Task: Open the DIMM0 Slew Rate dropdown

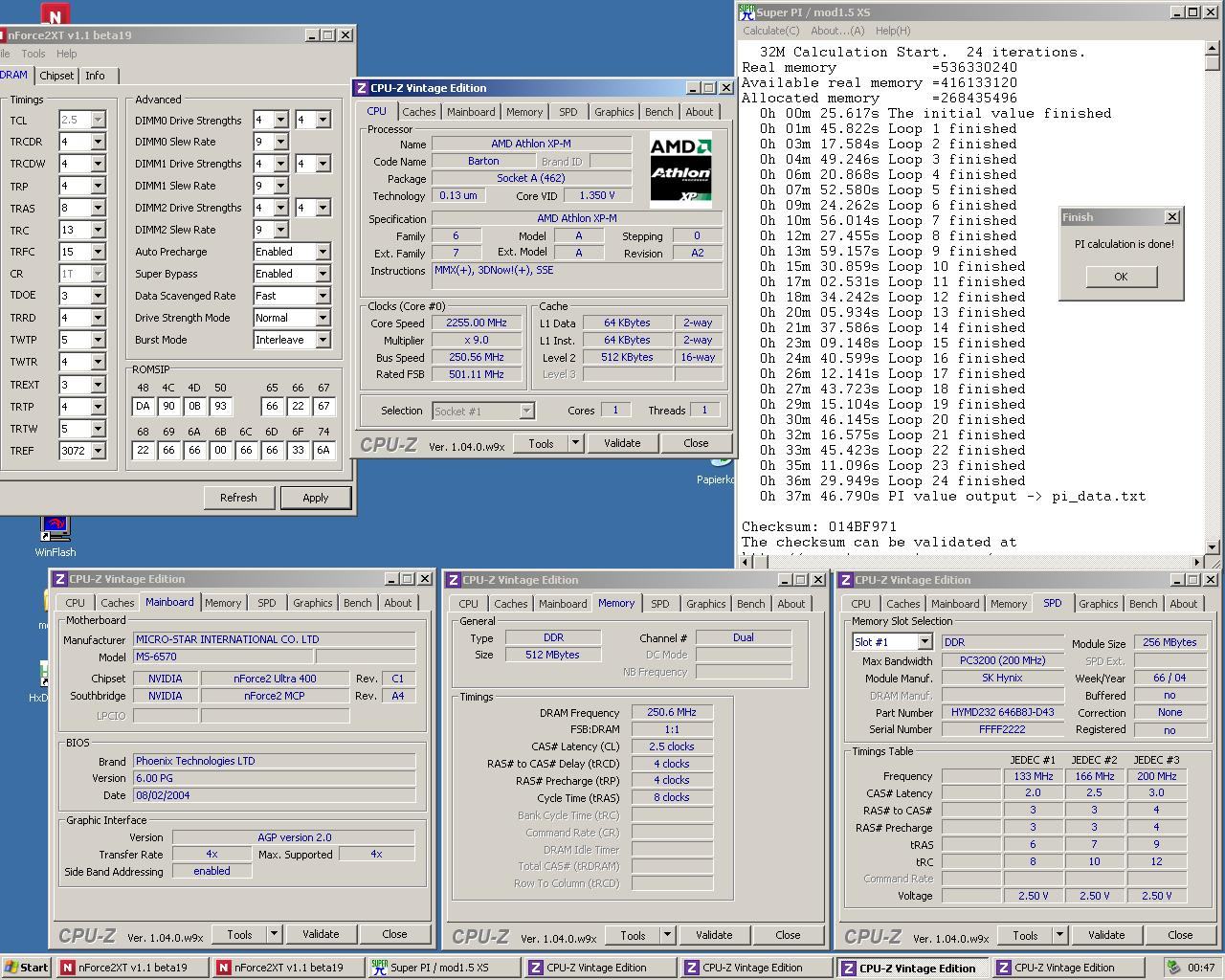Action: pos(280,142)
